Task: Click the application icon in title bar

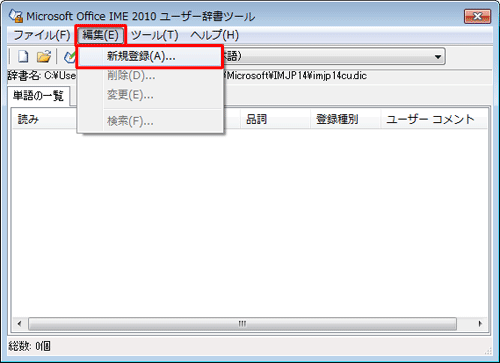Action: [16, 16]
